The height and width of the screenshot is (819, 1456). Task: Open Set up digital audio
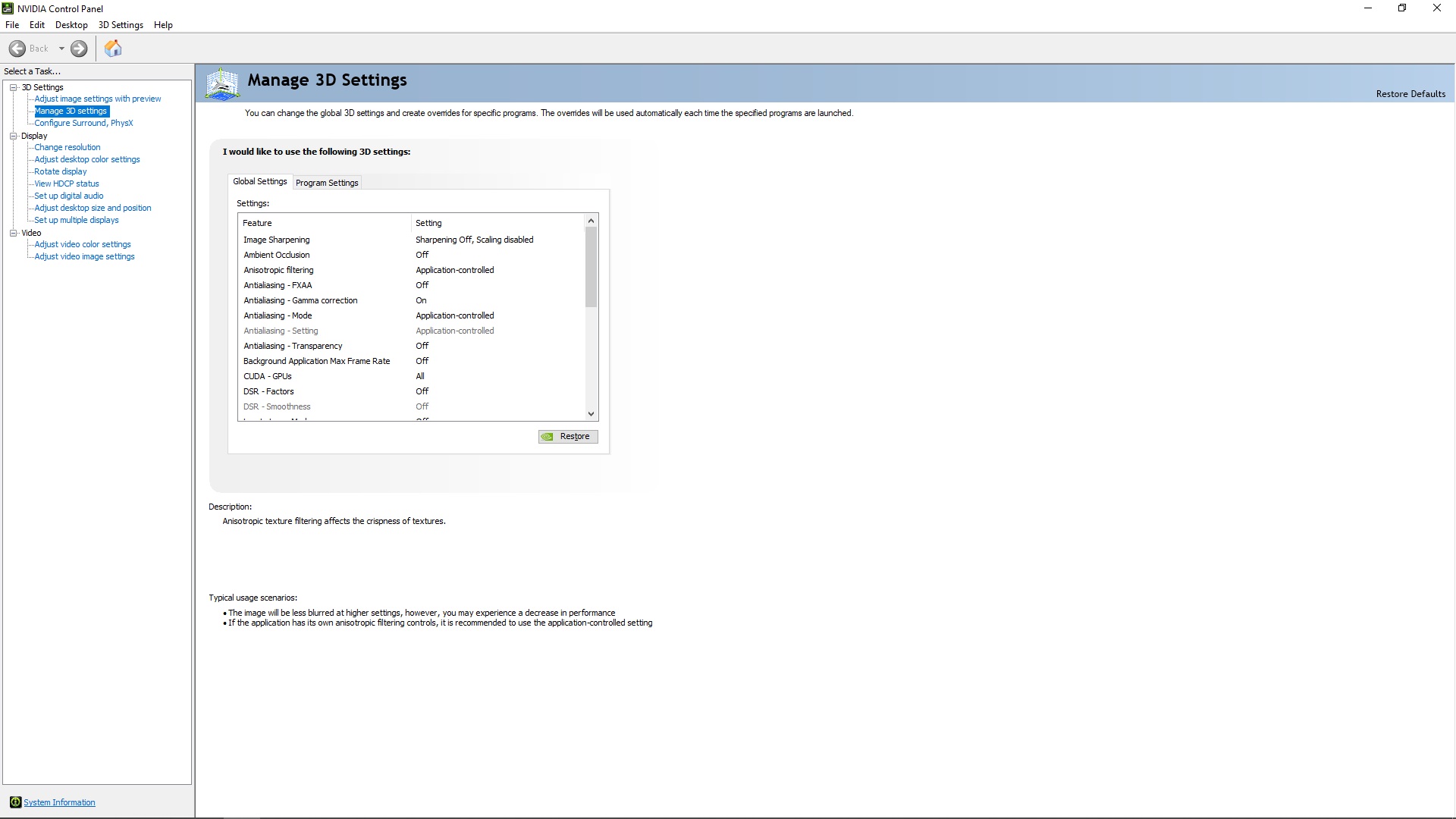69,196
